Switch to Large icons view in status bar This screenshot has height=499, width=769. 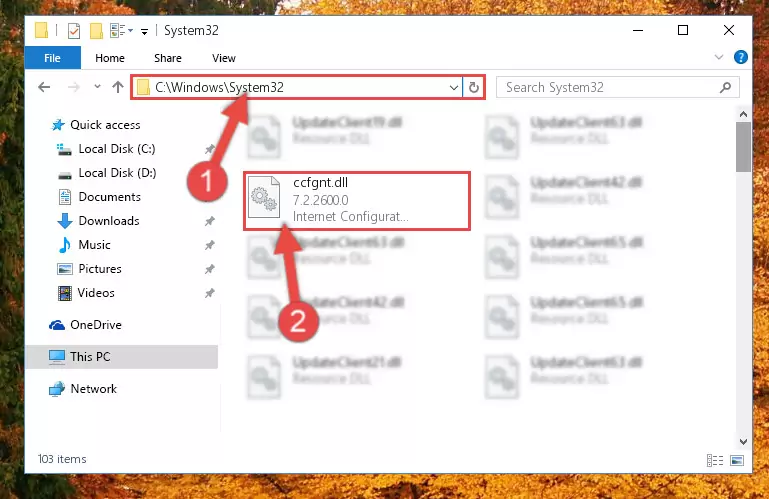pos(737,460)
